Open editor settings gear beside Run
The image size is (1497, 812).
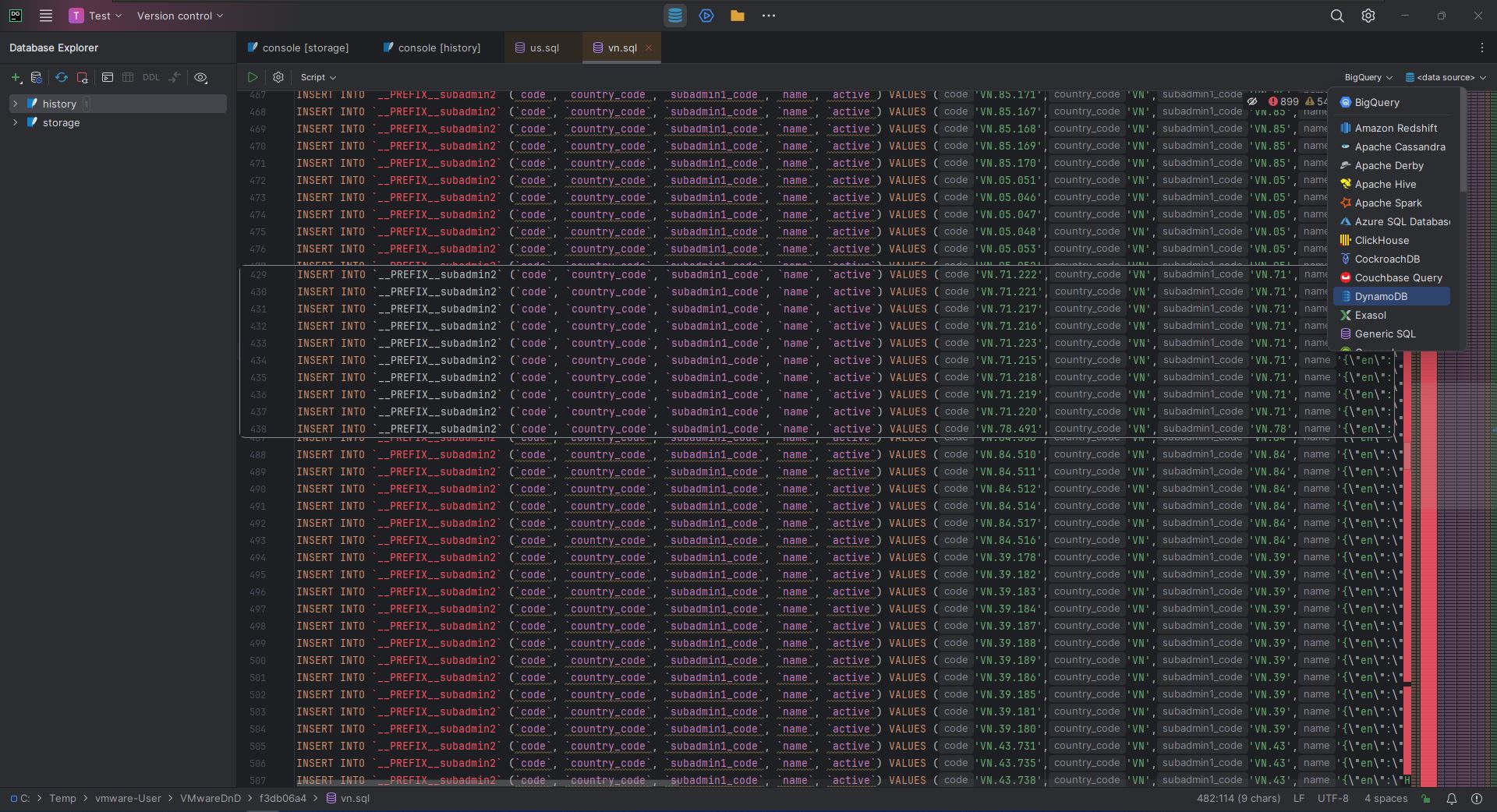pos(278,77)
